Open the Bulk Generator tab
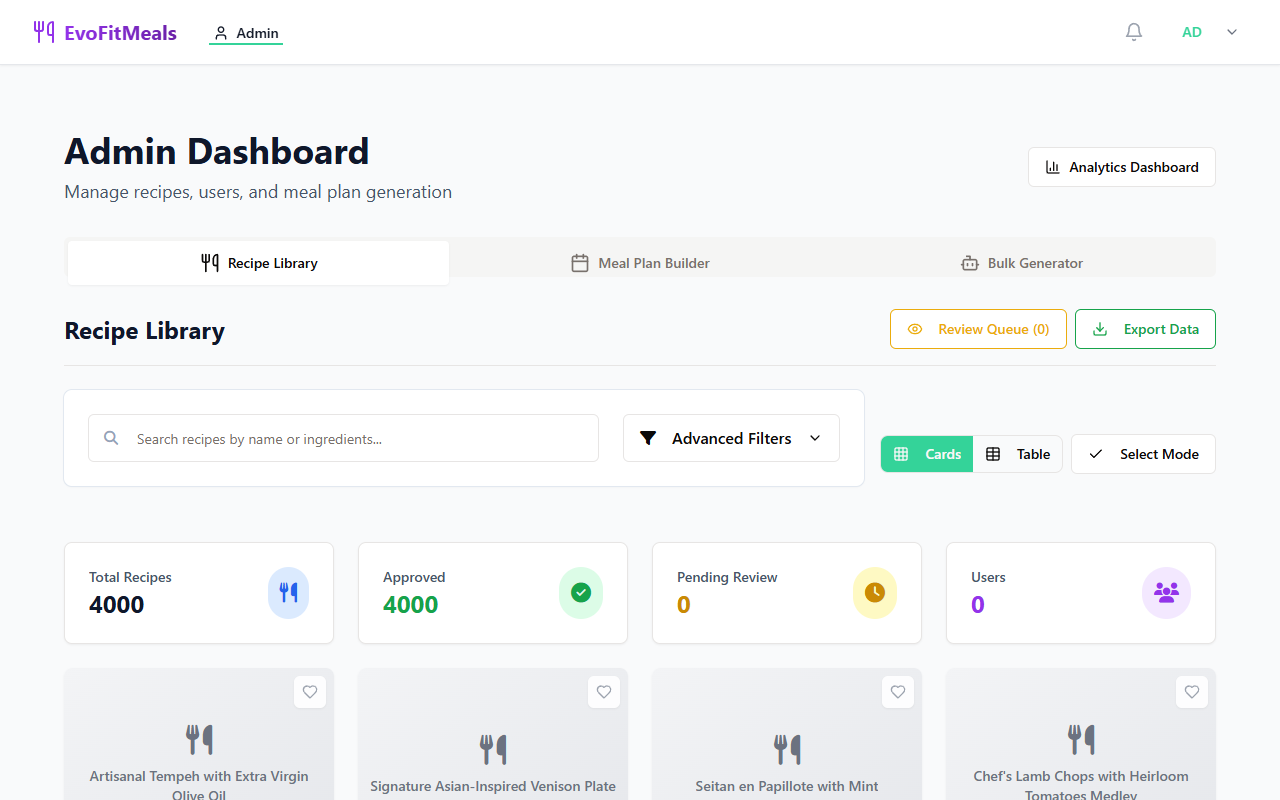1280x800 pixels. click(1021, 262)
